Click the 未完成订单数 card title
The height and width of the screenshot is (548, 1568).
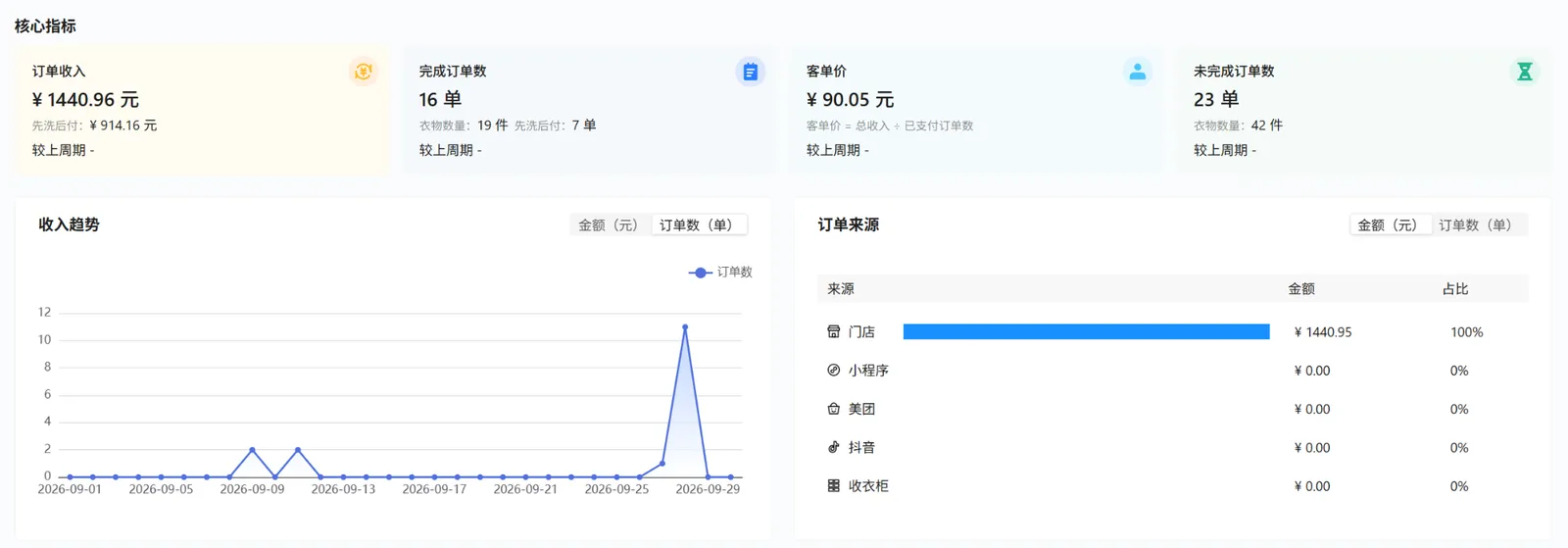(1234, 72)
